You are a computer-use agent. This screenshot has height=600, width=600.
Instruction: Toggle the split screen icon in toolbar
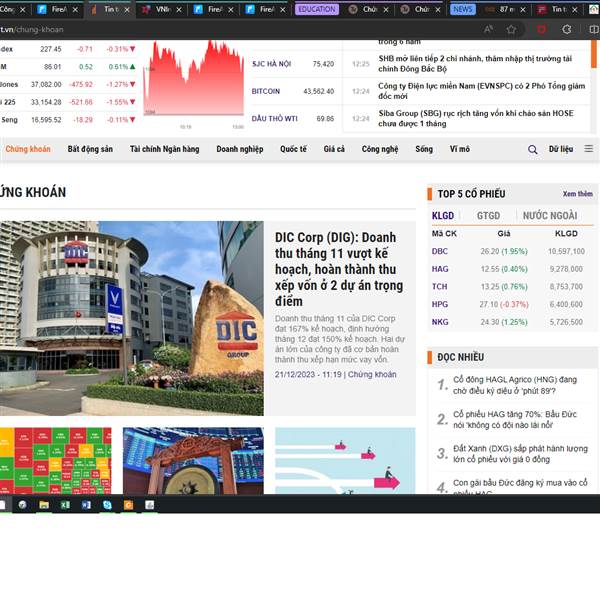tap(594, 29)
